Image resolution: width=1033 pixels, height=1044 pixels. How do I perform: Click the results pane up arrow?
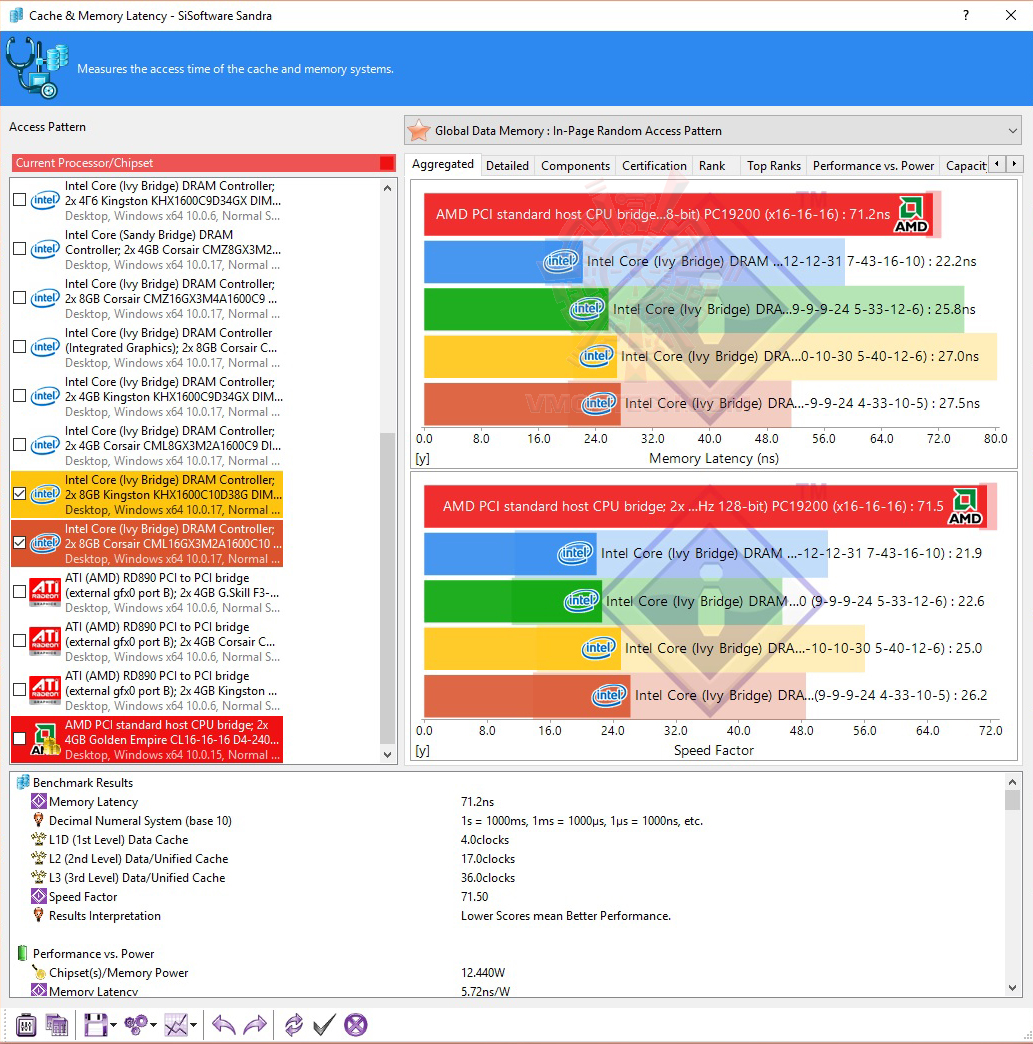(x=1012, y=782)
